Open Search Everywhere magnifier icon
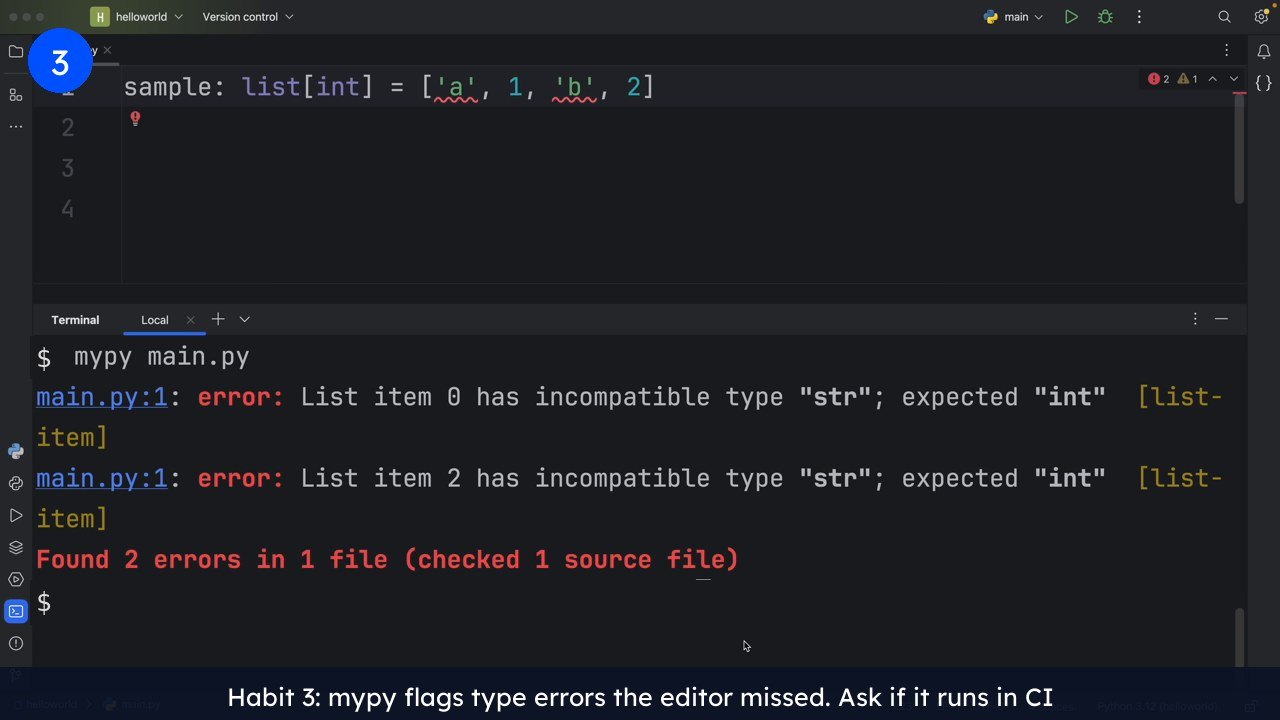The width and height of the screenshot is (1280, 720). coord(1224,17)
